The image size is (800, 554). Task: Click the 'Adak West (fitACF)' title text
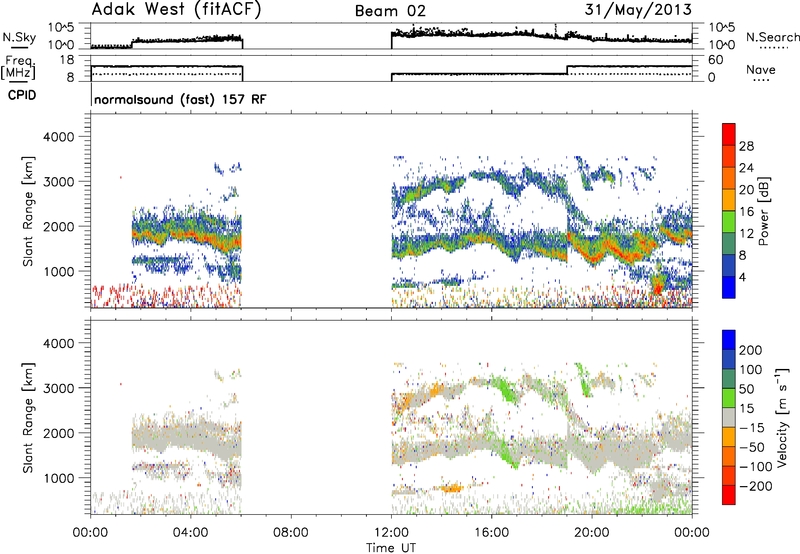176,10
